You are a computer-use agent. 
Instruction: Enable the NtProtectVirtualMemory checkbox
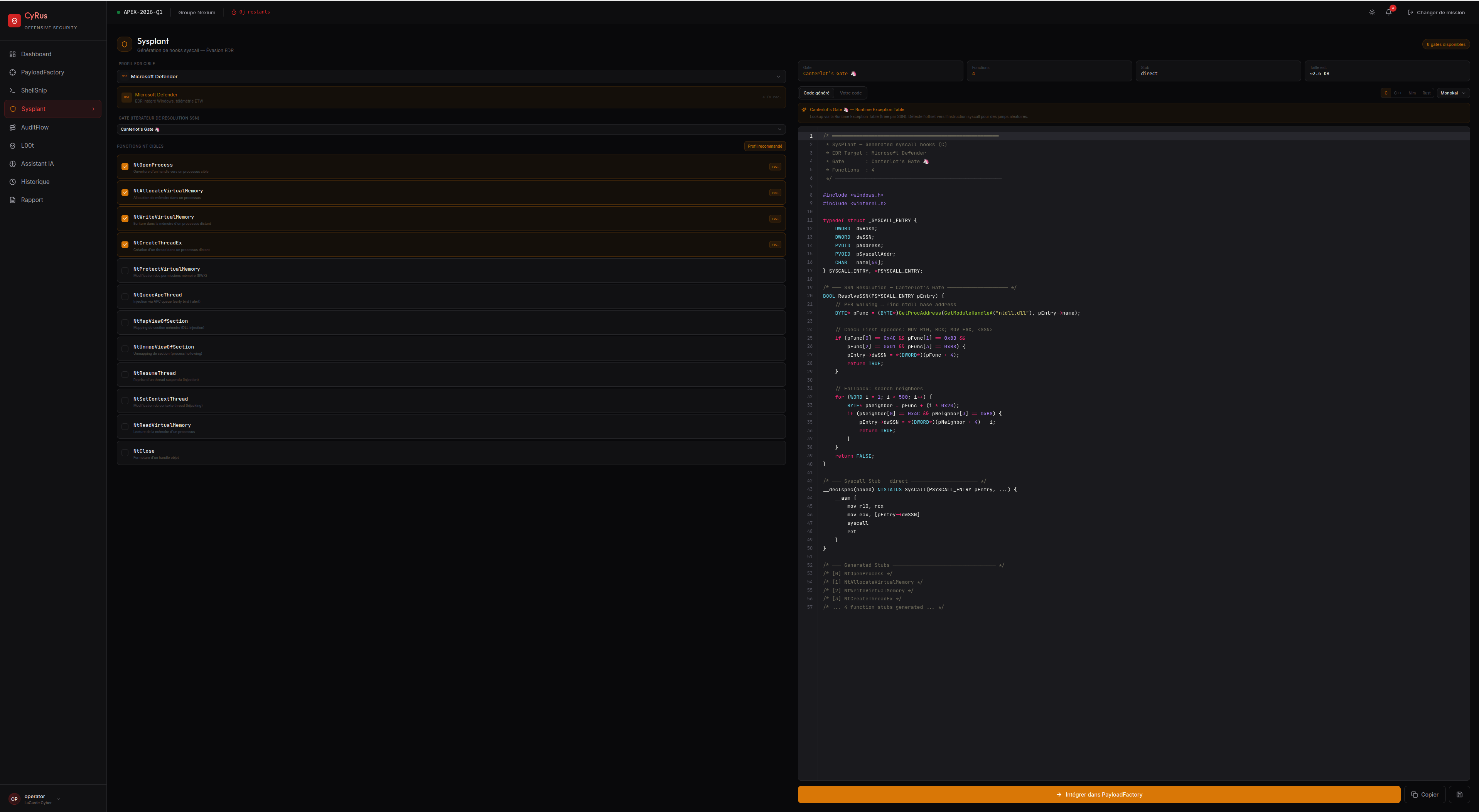(x=125, y=271)
